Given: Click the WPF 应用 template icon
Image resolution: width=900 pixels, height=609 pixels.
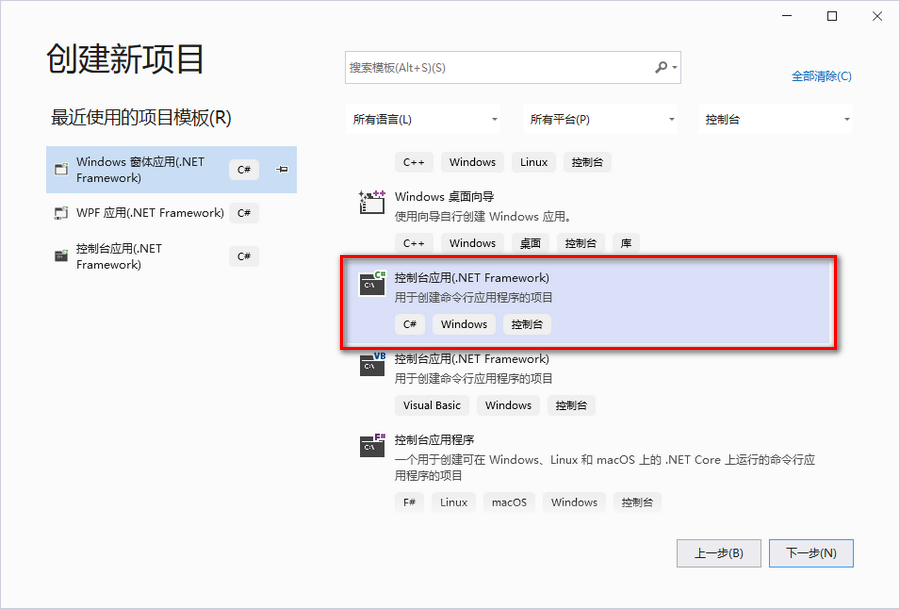Looking at the screenshot, I should click(61, 213).
